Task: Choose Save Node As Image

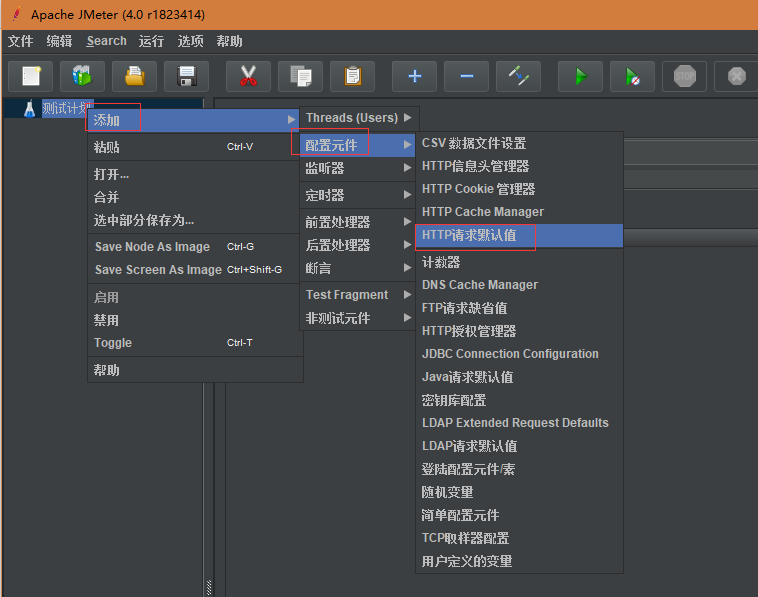Action: (195, 247)
